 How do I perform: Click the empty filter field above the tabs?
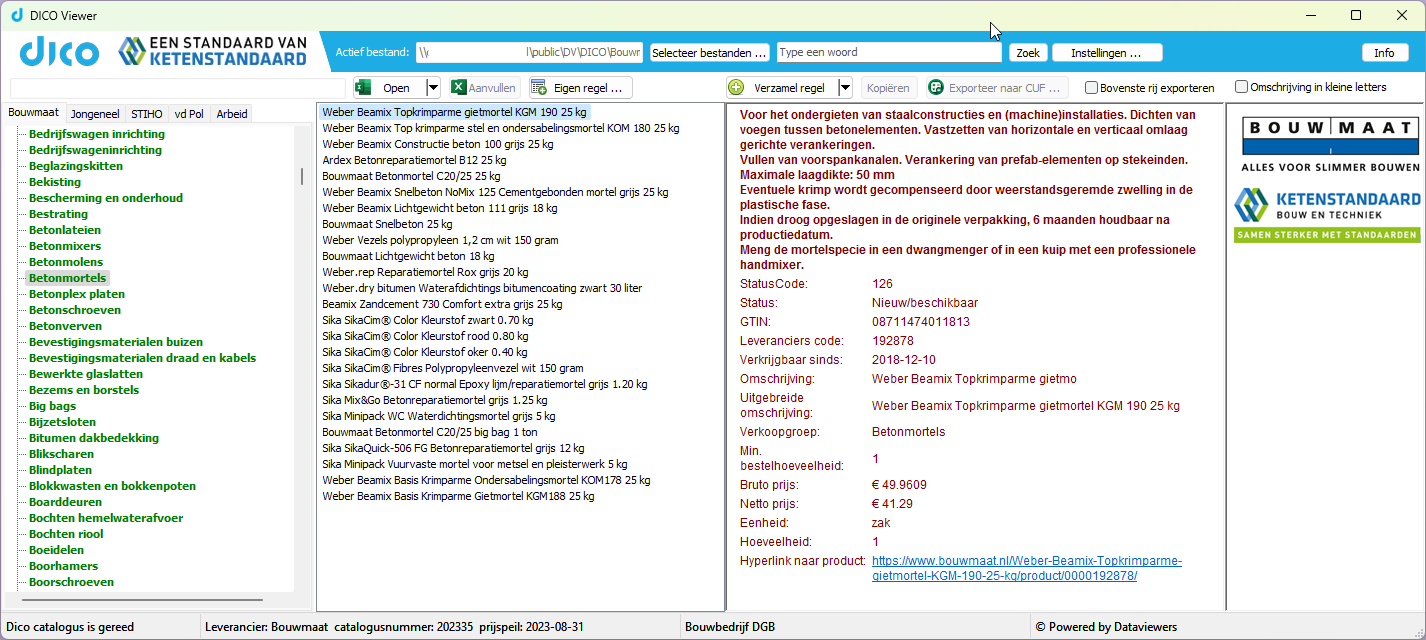click(178, 88)
